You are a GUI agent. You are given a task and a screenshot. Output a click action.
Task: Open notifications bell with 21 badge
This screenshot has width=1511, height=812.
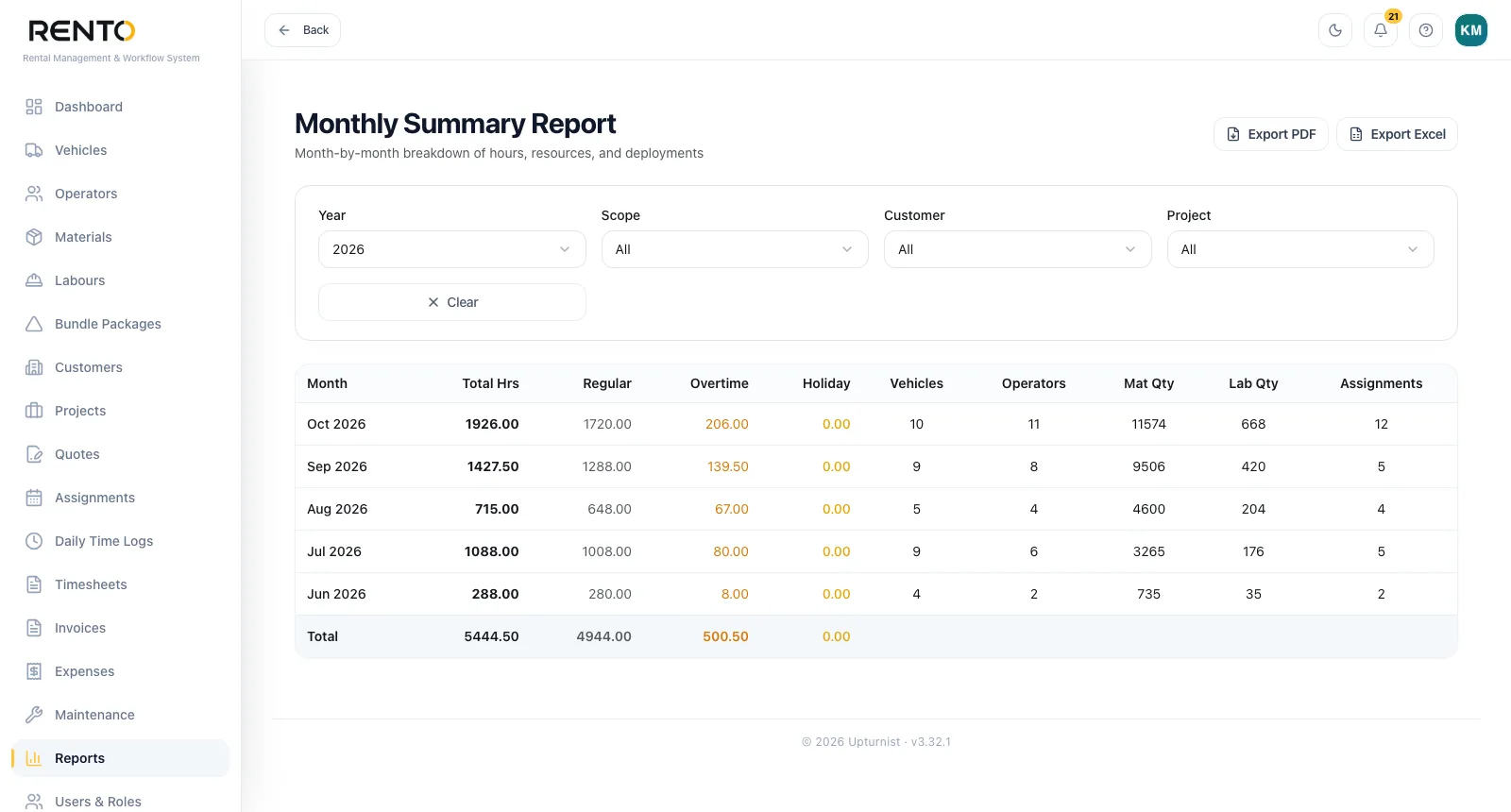[x=1381, y=30]
